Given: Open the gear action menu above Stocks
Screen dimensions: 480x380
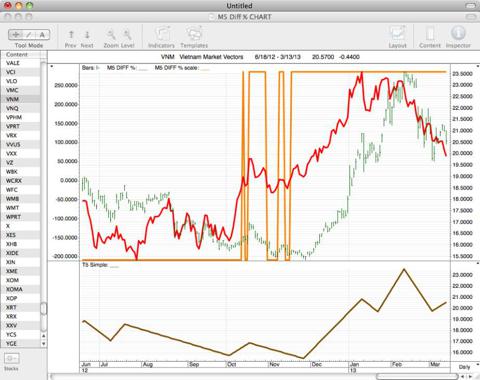Looking at the screenshot, I should pyautogui.click(x=11, y=358).
